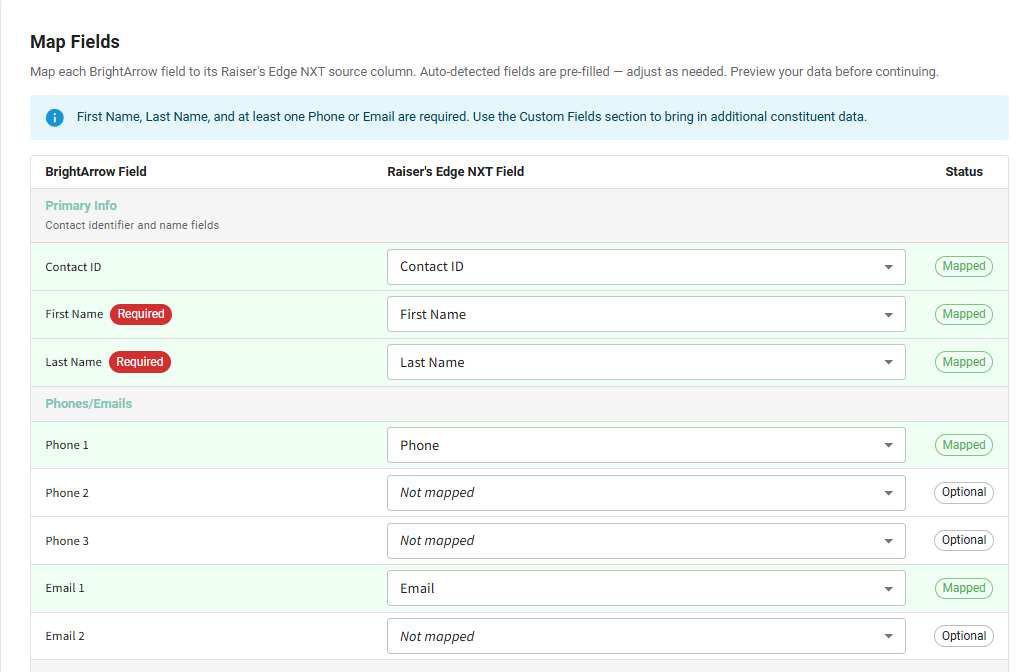Image resolution: width=1022 pixels, height=672 pixels.
Task: Open the Phone 1 source column dropdown
Action: tap(646, 446)
